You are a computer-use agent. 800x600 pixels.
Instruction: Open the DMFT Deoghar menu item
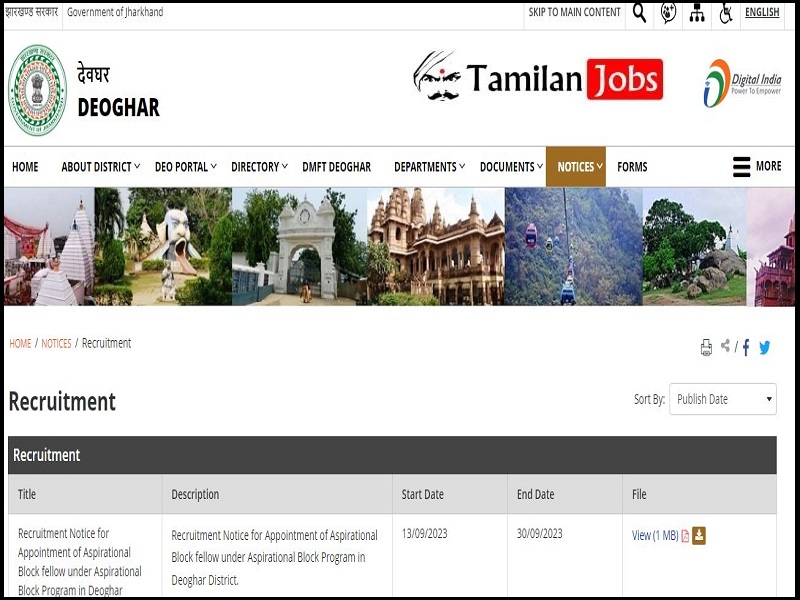pyautogui.click(x=337, y=167)
